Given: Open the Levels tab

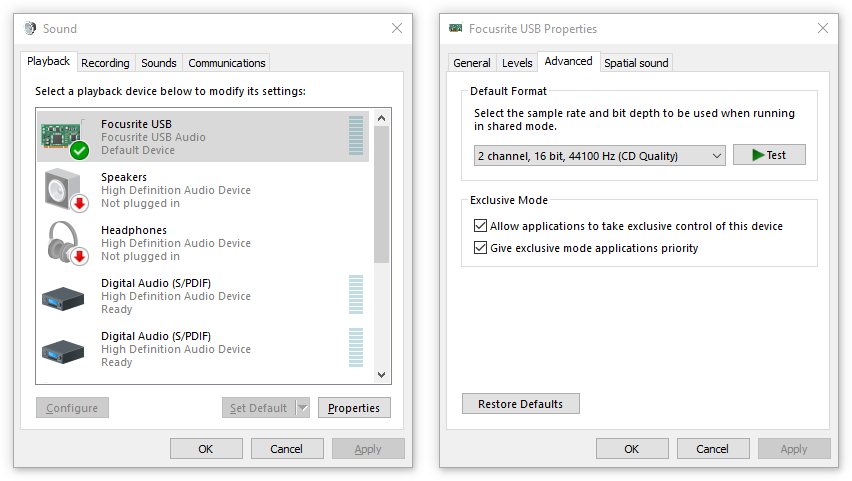Looking at the screenshot, I should (x=517, y=63).
